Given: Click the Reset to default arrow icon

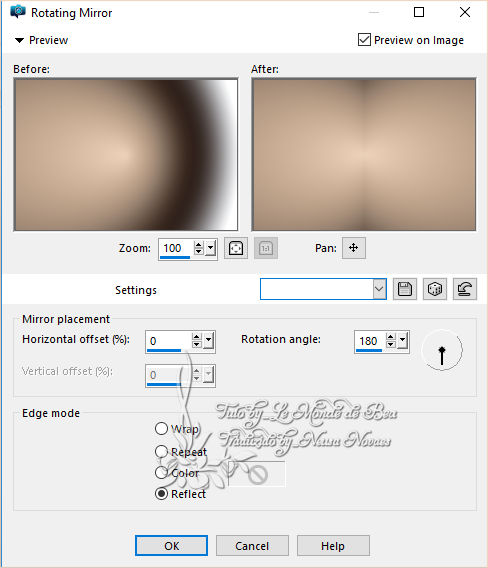Looking at the screenshot, I should click(465, 289).
